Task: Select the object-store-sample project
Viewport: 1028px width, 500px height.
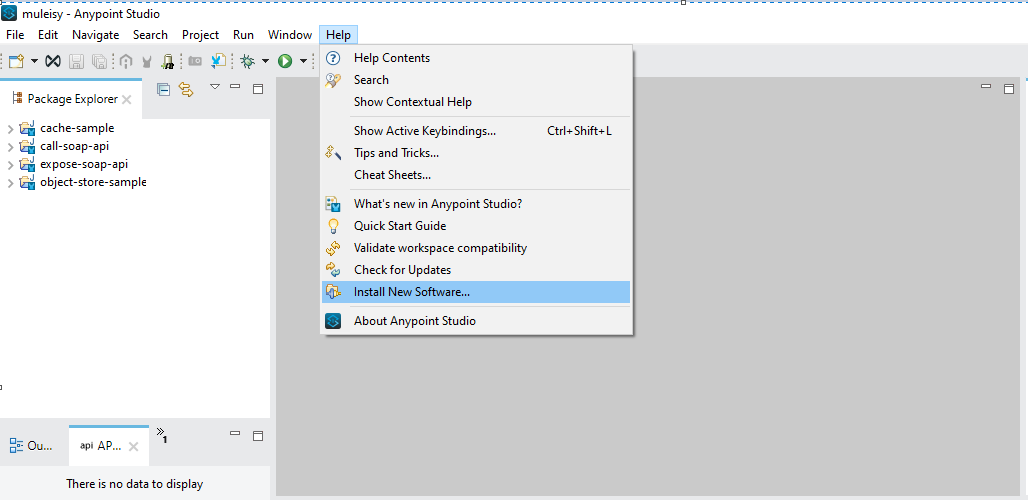Action: (92, 182)
